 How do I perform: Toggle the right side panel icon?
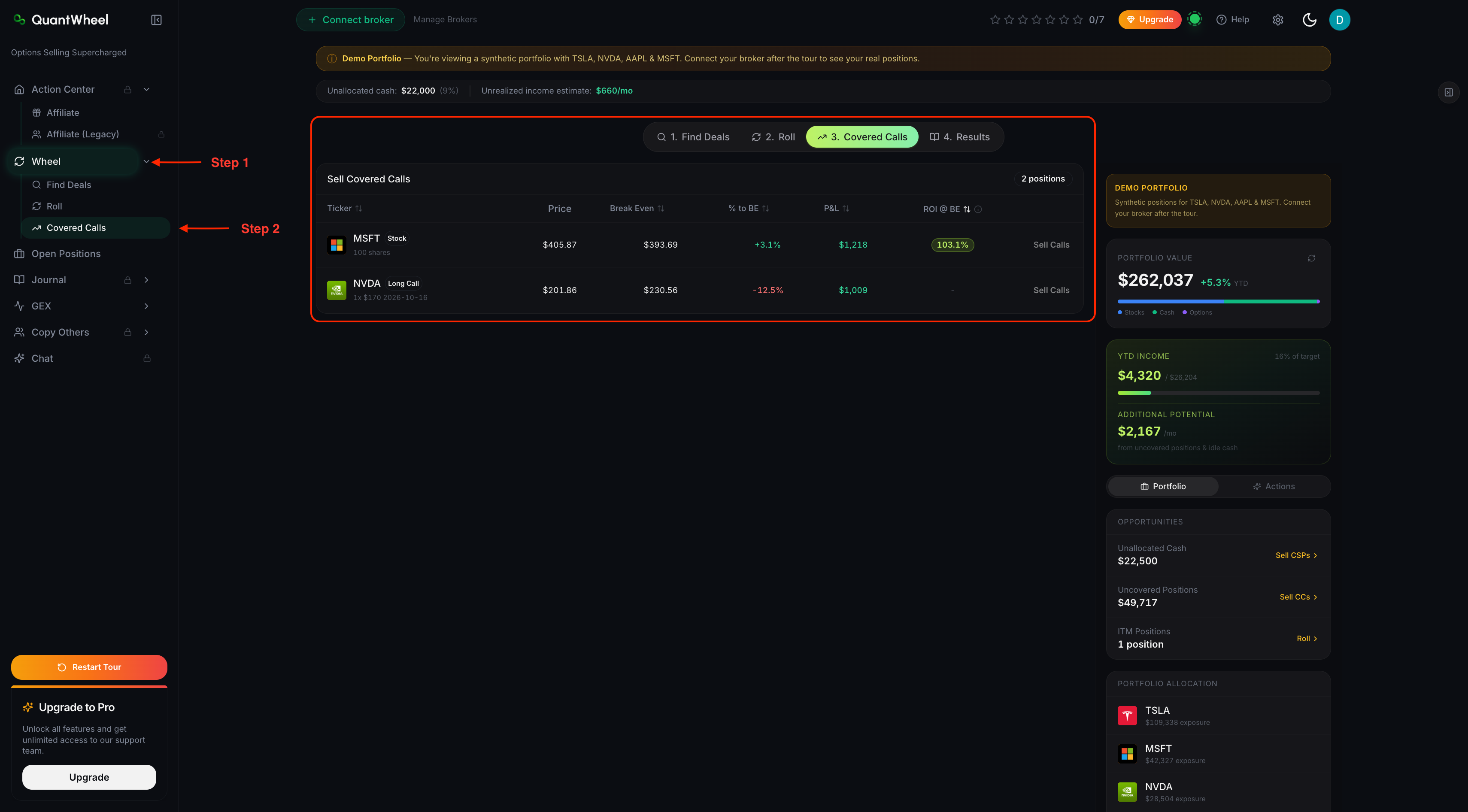pyautogui.click(x=1449, y=92)
